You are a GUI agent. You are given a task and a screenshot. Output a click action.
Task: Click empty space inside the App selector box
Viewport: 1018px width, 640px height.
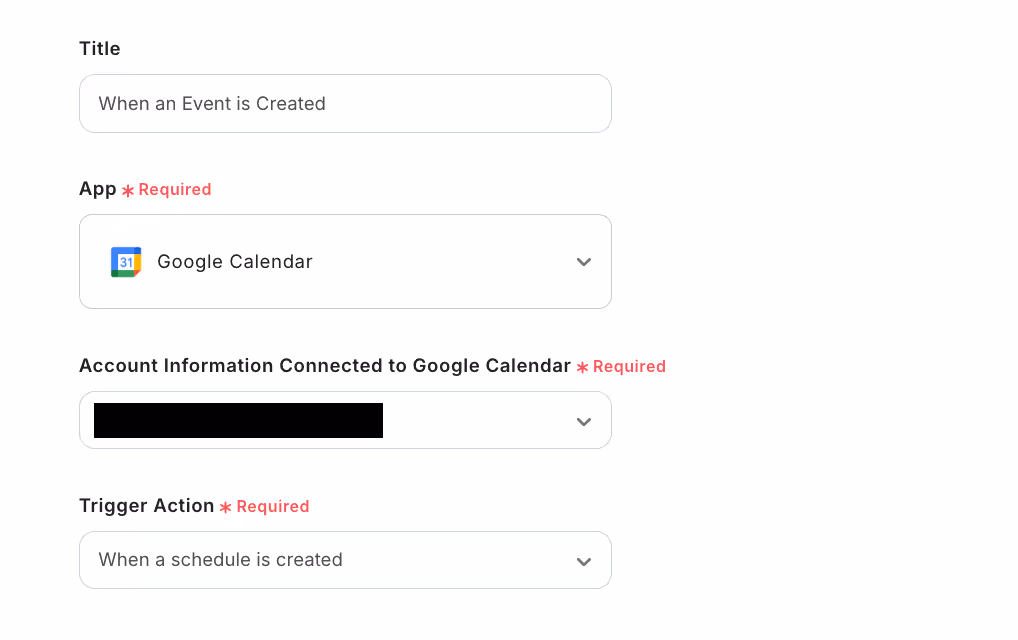coord(440,262)
